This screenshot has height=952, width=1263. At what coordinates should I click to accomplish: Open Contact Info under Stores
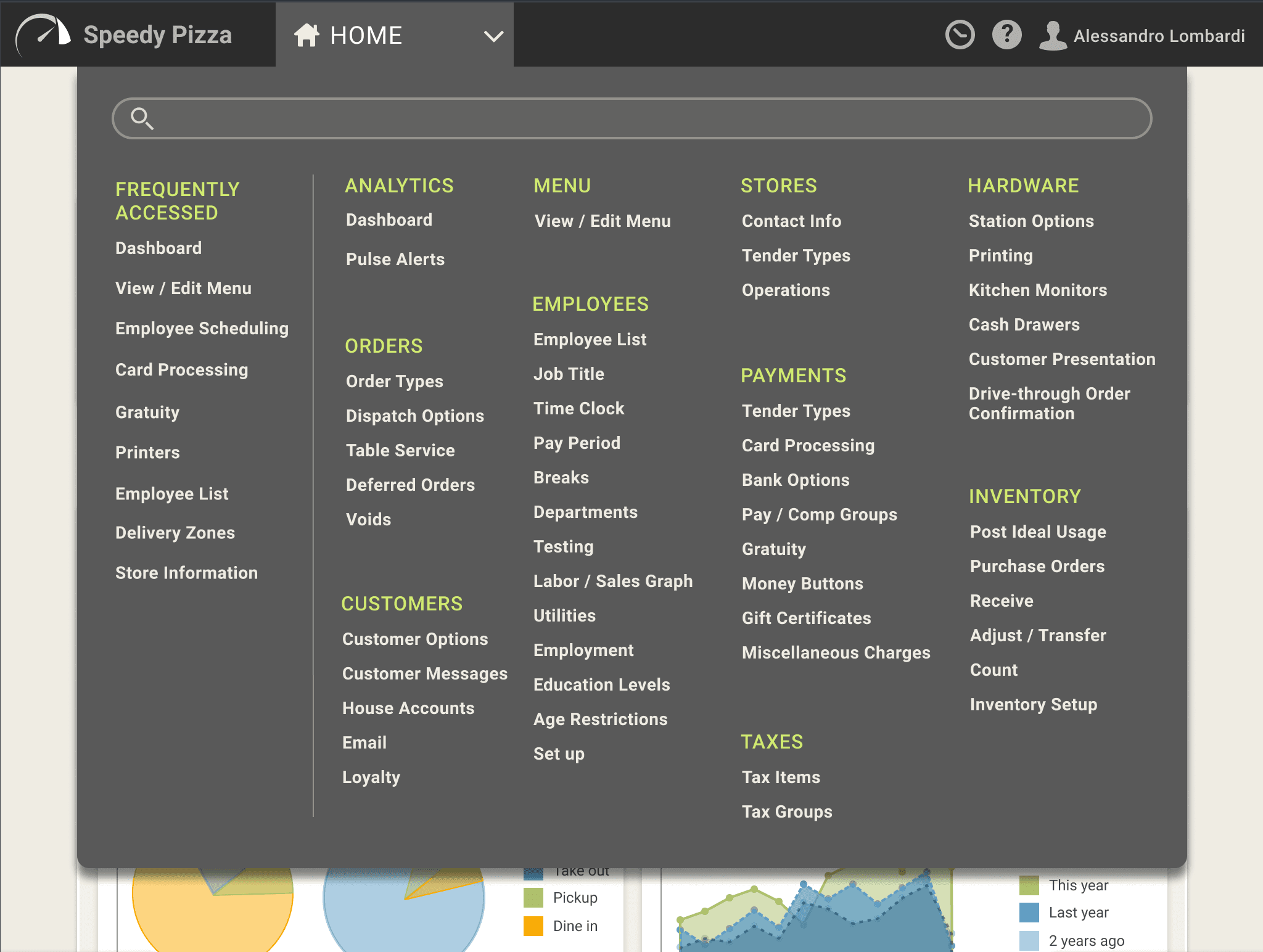coord(791,221)
